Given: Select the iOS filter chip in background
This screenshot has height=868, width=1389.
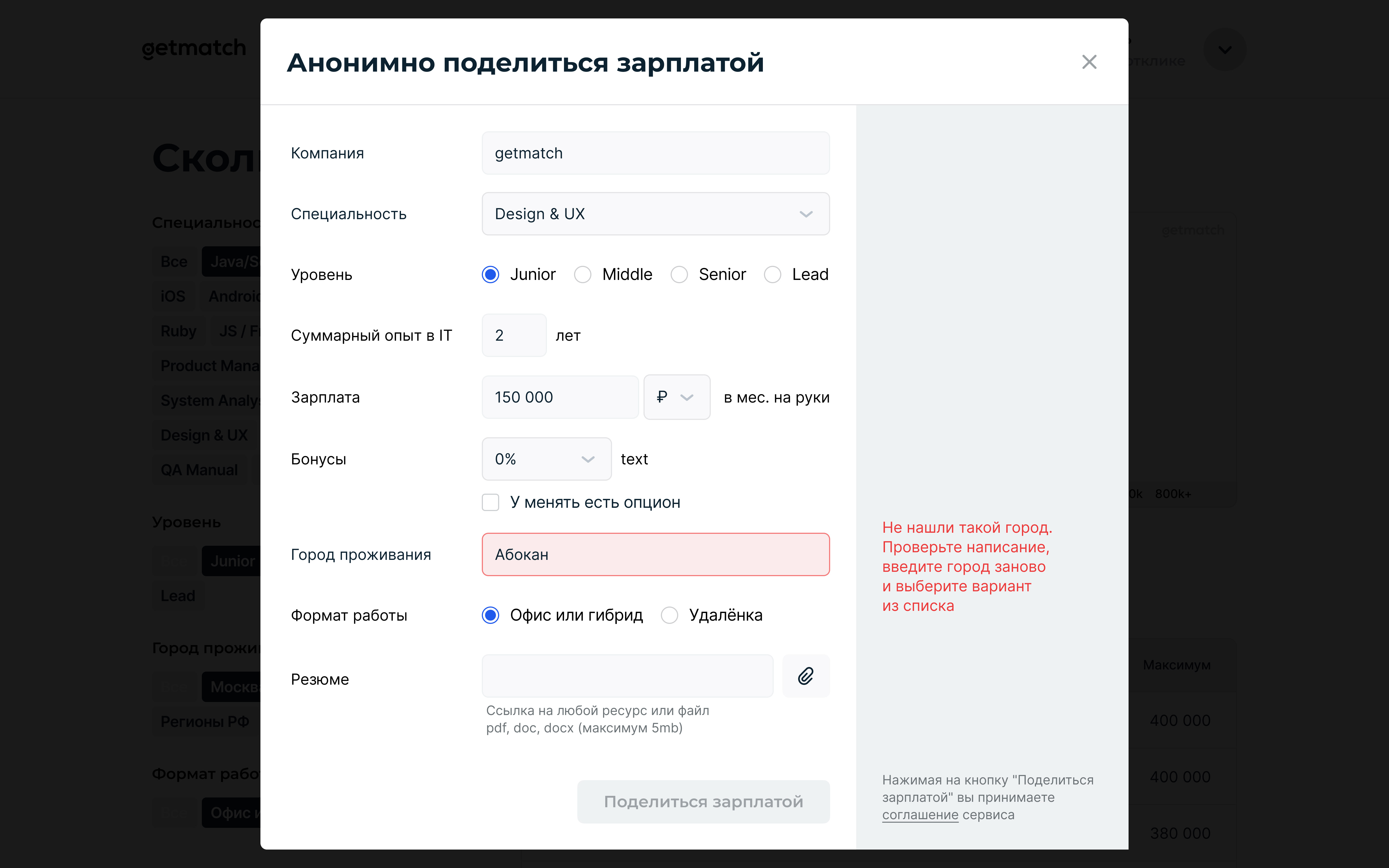Looking at the screenshot, I should point(173,296).
